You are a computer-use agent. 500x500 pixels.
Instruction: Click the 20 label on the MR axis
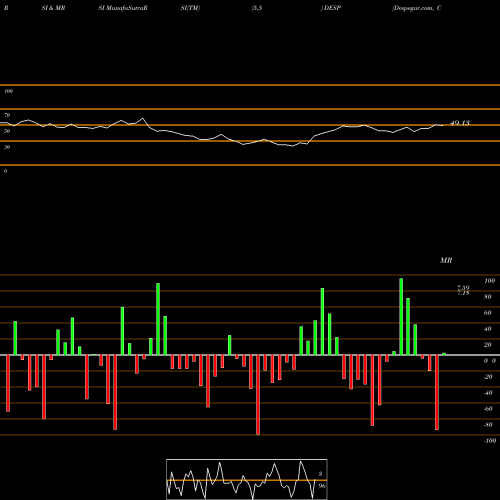[488, 345]
